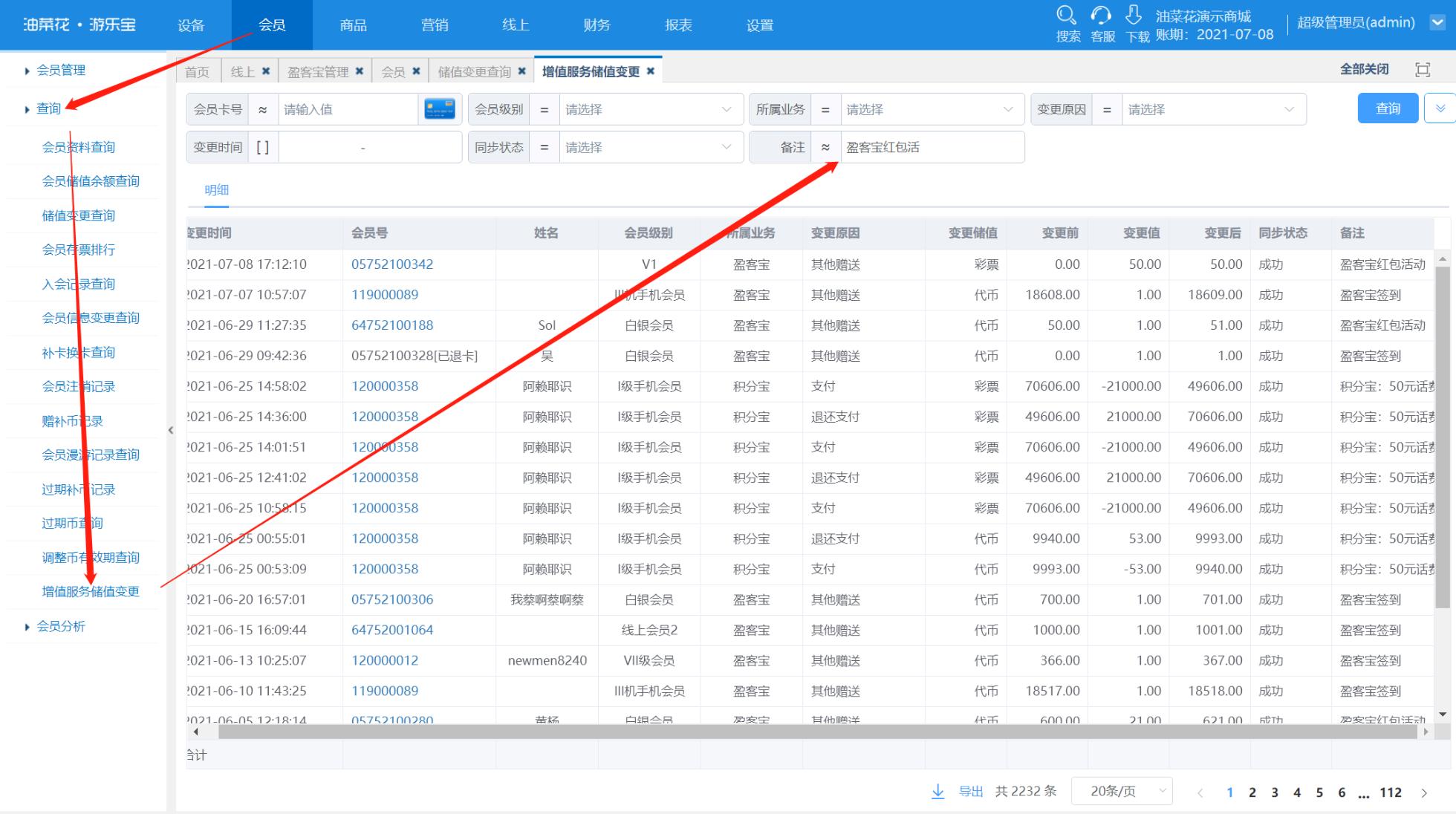Open member number 05752100342 link

coord(392,264)
